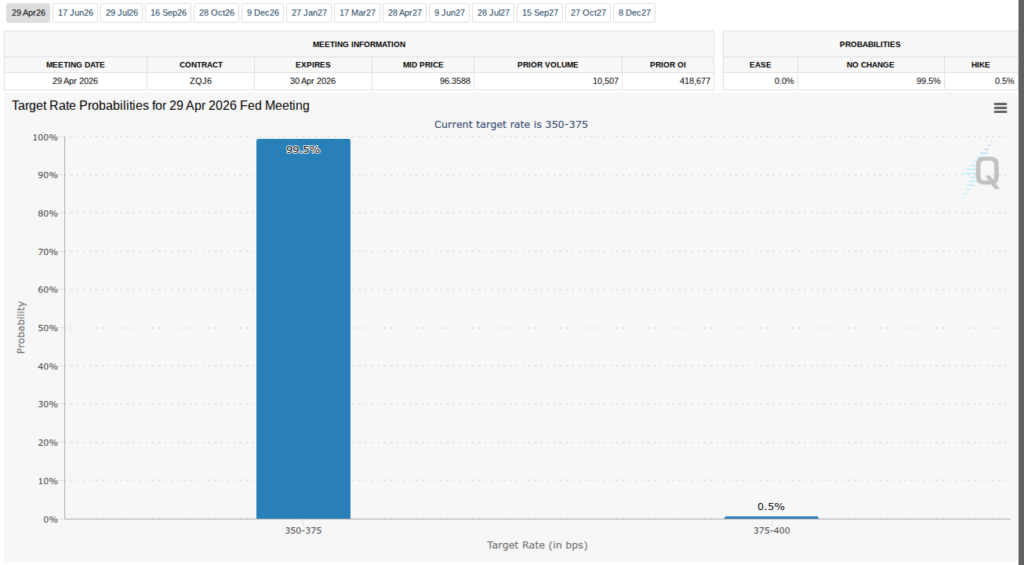This screenshot has height=565, width=1024.
Task: View the 9 Dec26 meeting tab
Action: click(262, 13)
